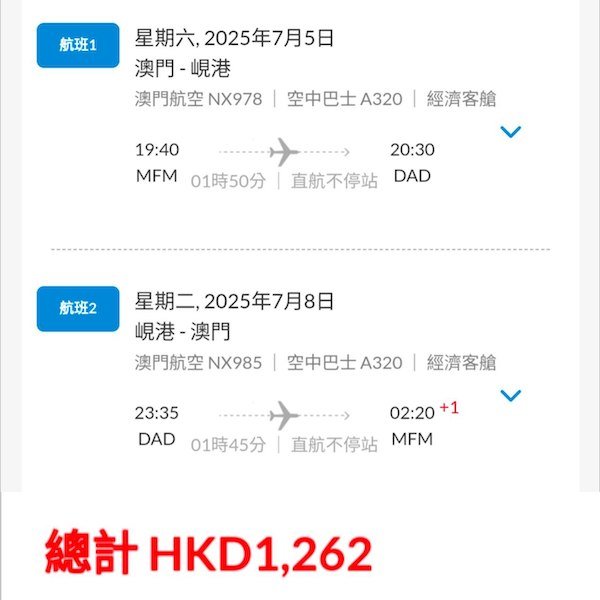The width and height of the screenshot is (600, 600).
Task: Select the 總計 HKD1,262 total price
Action: [x=209, y=553]
